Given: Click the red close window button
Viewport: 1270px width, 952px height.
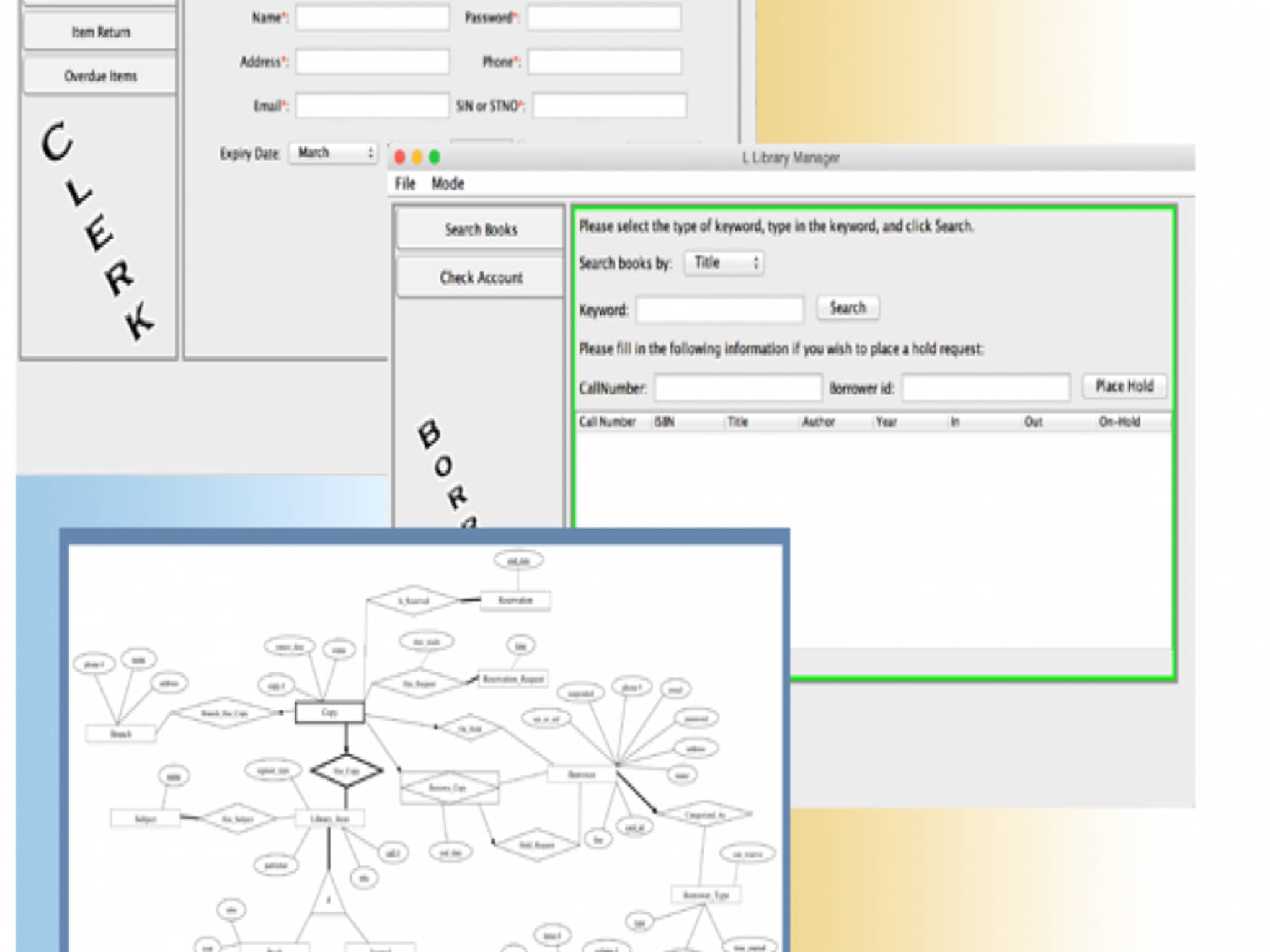Looking at the screenshot, I should [400, 157].
